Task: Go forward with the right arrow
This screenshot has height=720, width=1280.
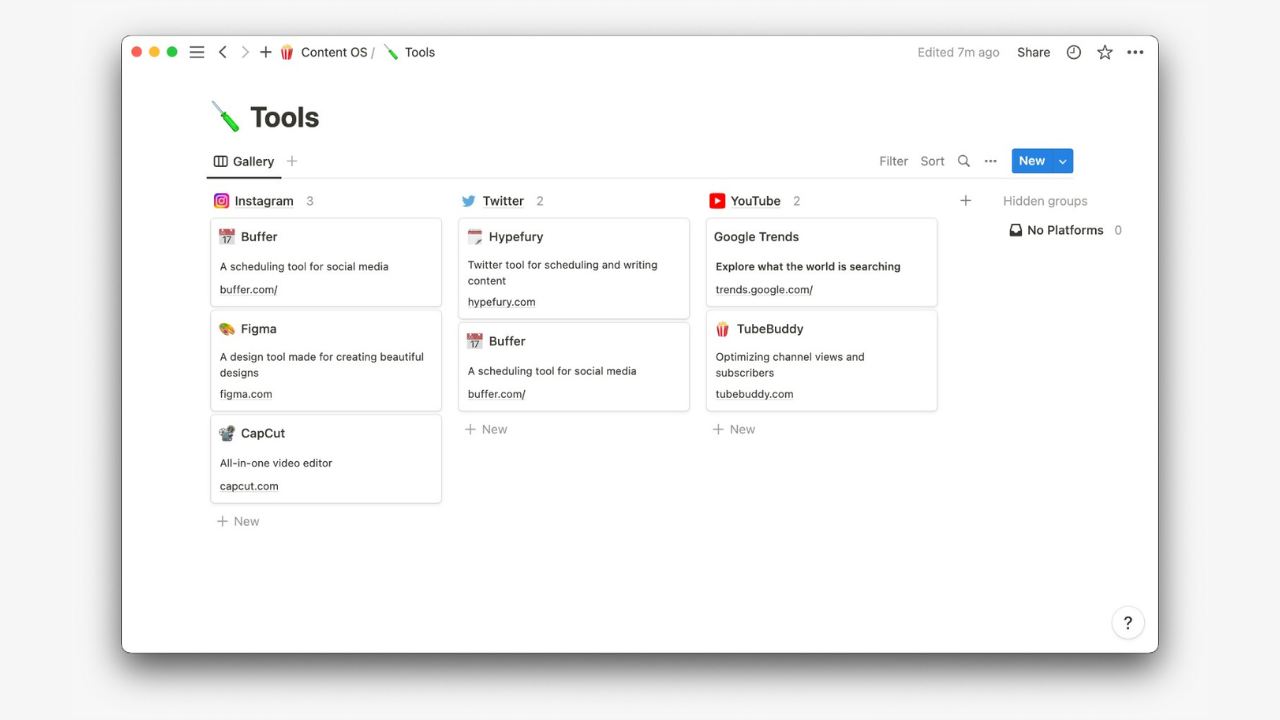Action: click(x=245, y=52)
